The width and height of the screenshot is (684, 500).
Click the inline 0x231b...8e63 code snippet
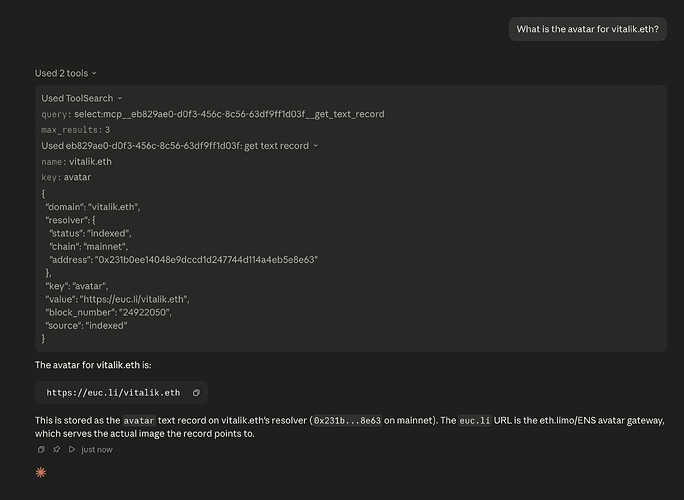[x=347, y=421]
